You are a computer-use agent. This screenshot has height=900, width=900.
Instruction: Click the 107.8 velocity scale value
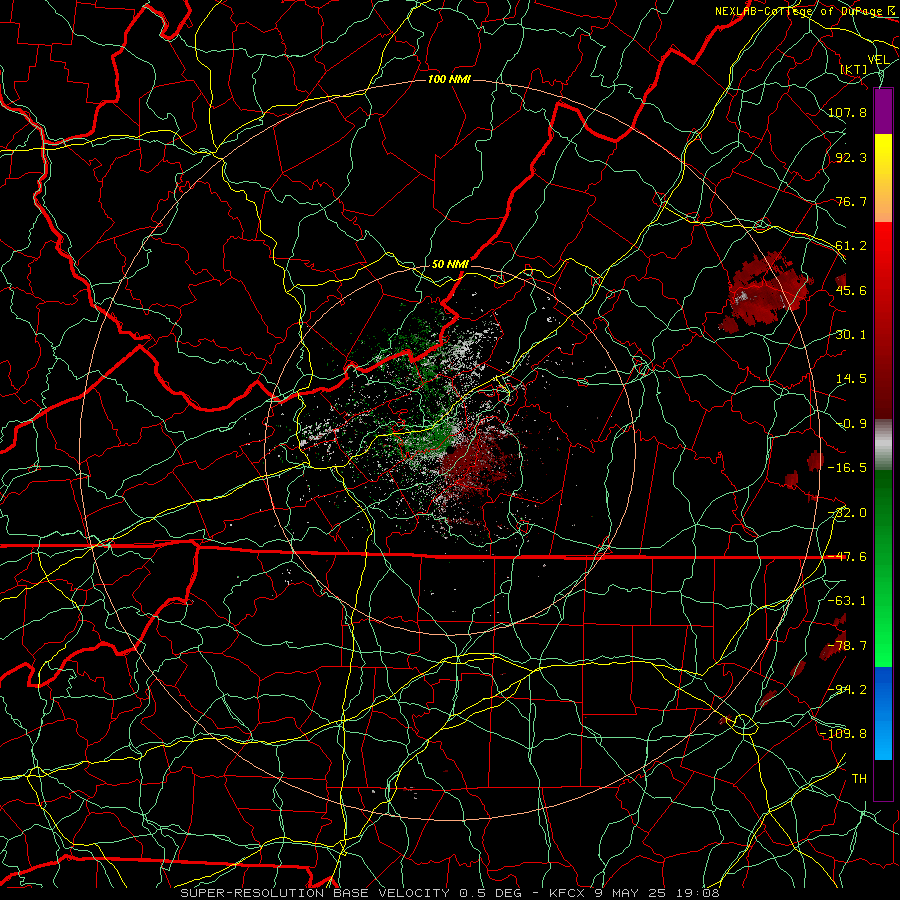click(x=847, y=112)
